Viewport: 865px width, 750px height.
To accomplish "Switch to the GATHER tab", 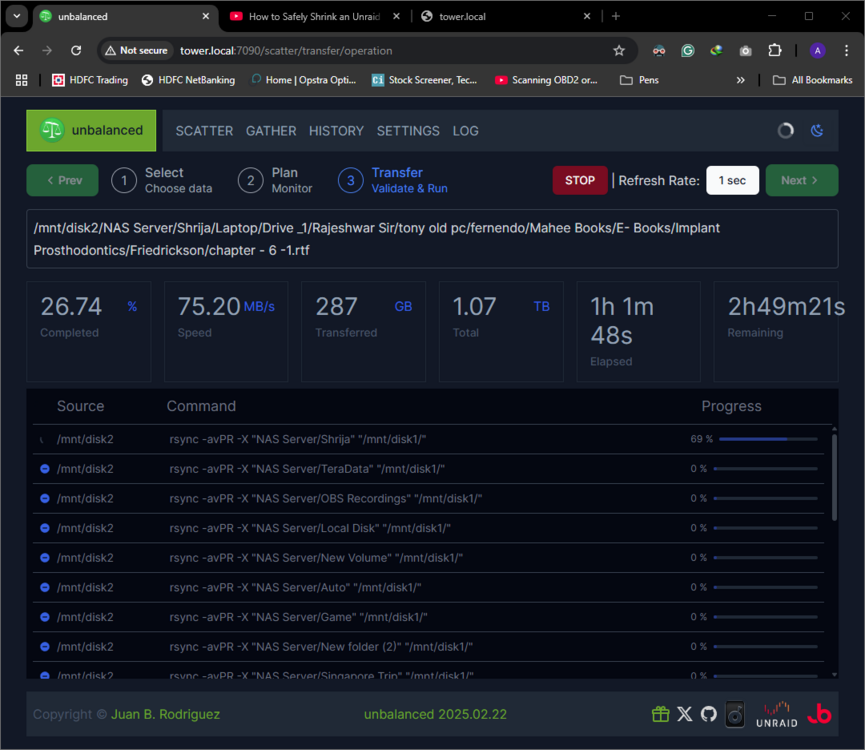I will (271, 131).
